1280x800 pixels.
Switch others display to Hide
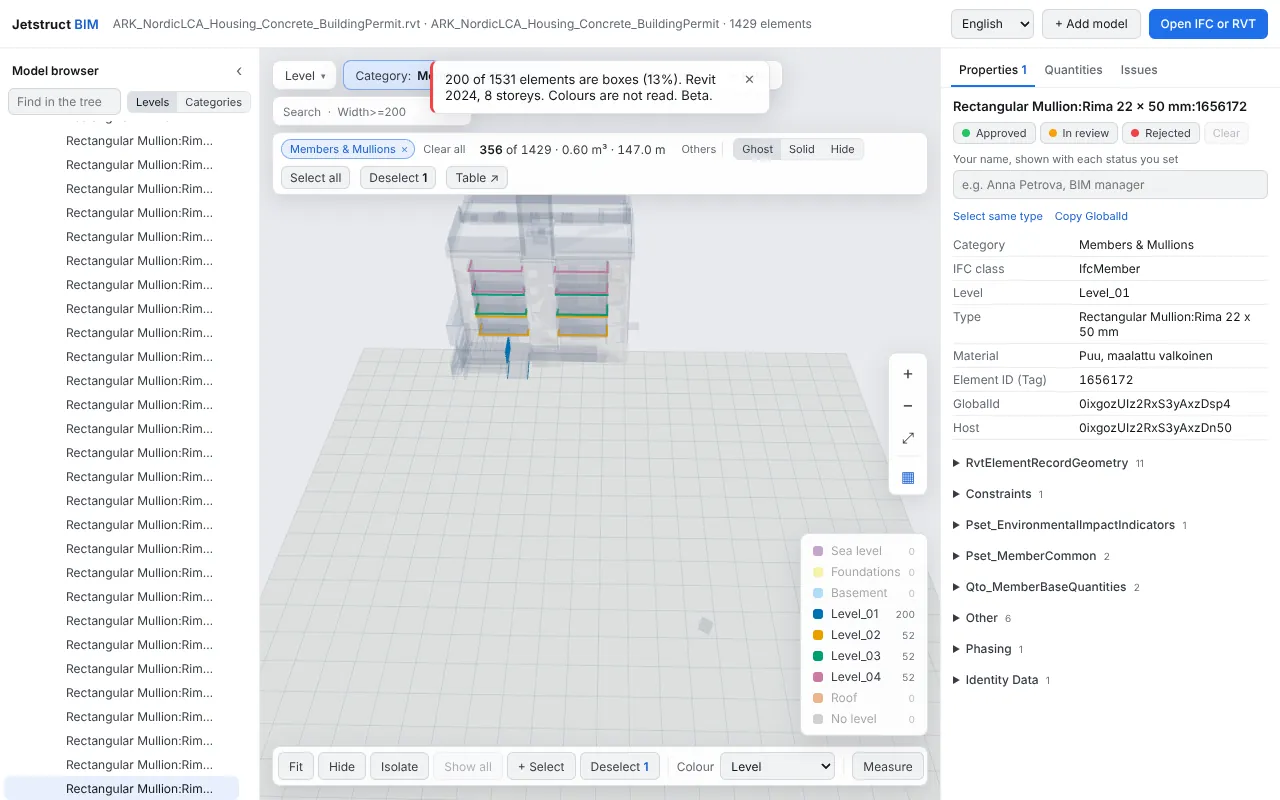[x=842, y=149]
